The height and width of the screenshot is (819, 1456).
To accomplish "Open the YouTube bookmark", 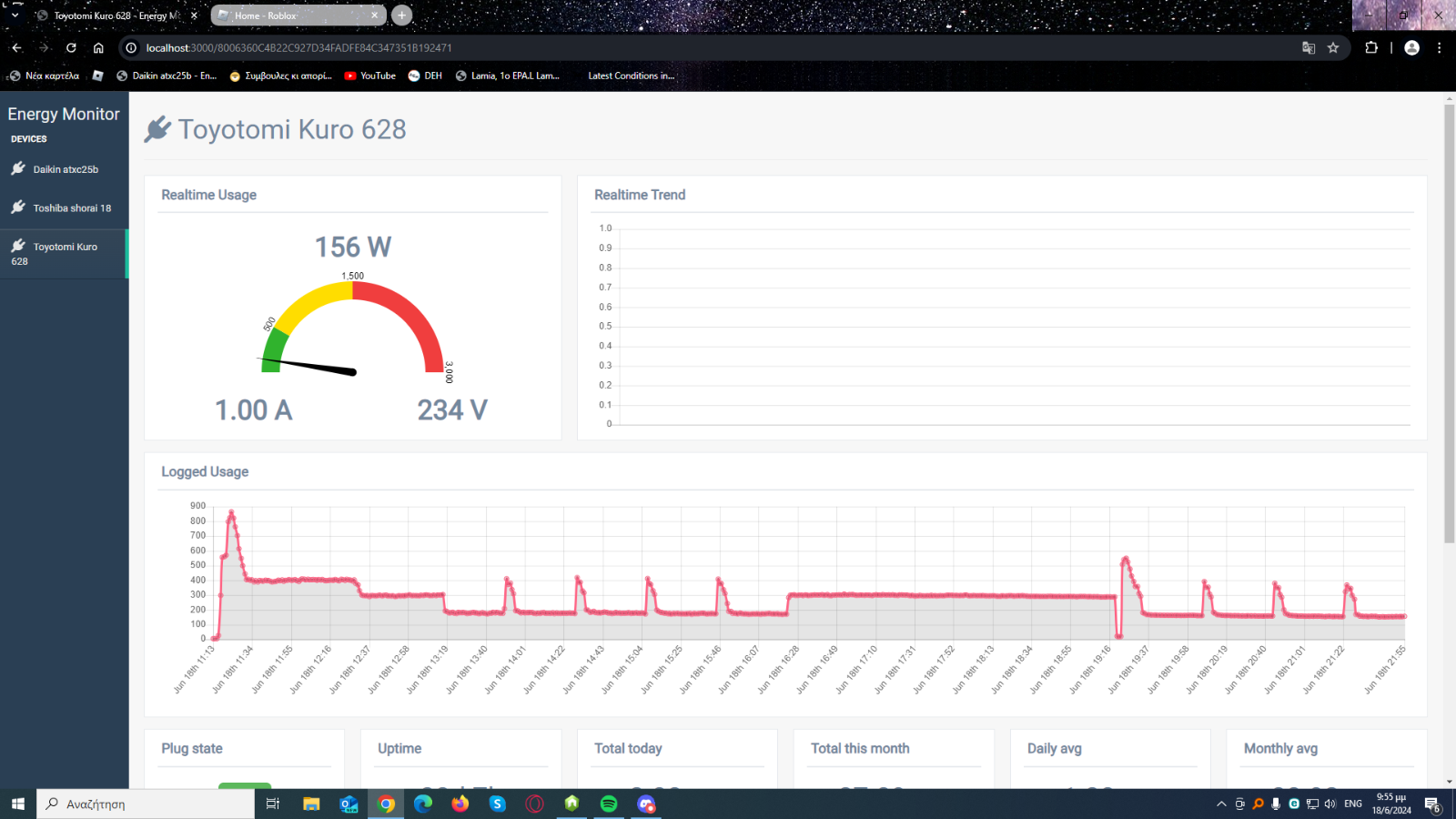I will point(369,76).
